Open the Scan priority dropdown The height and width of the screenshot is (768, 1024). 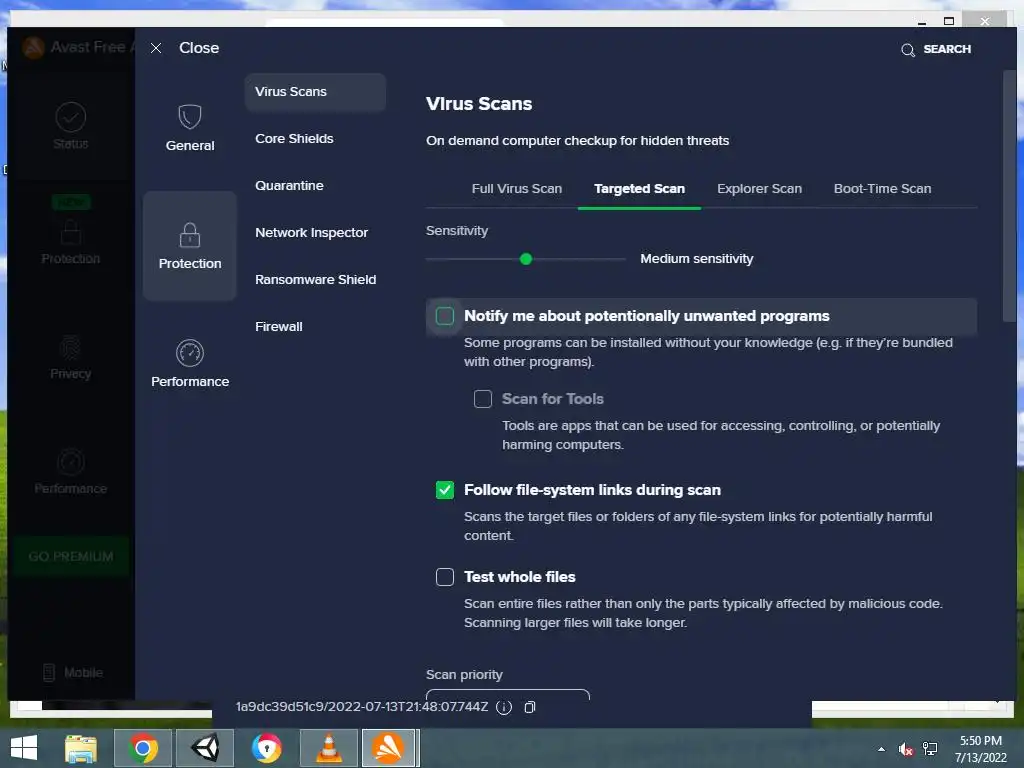[x=507, y=694]
